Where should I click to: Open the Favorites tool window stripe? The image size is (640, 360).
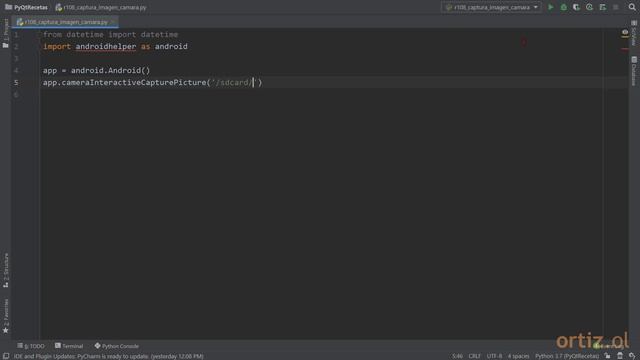click(x=6, y=316)
